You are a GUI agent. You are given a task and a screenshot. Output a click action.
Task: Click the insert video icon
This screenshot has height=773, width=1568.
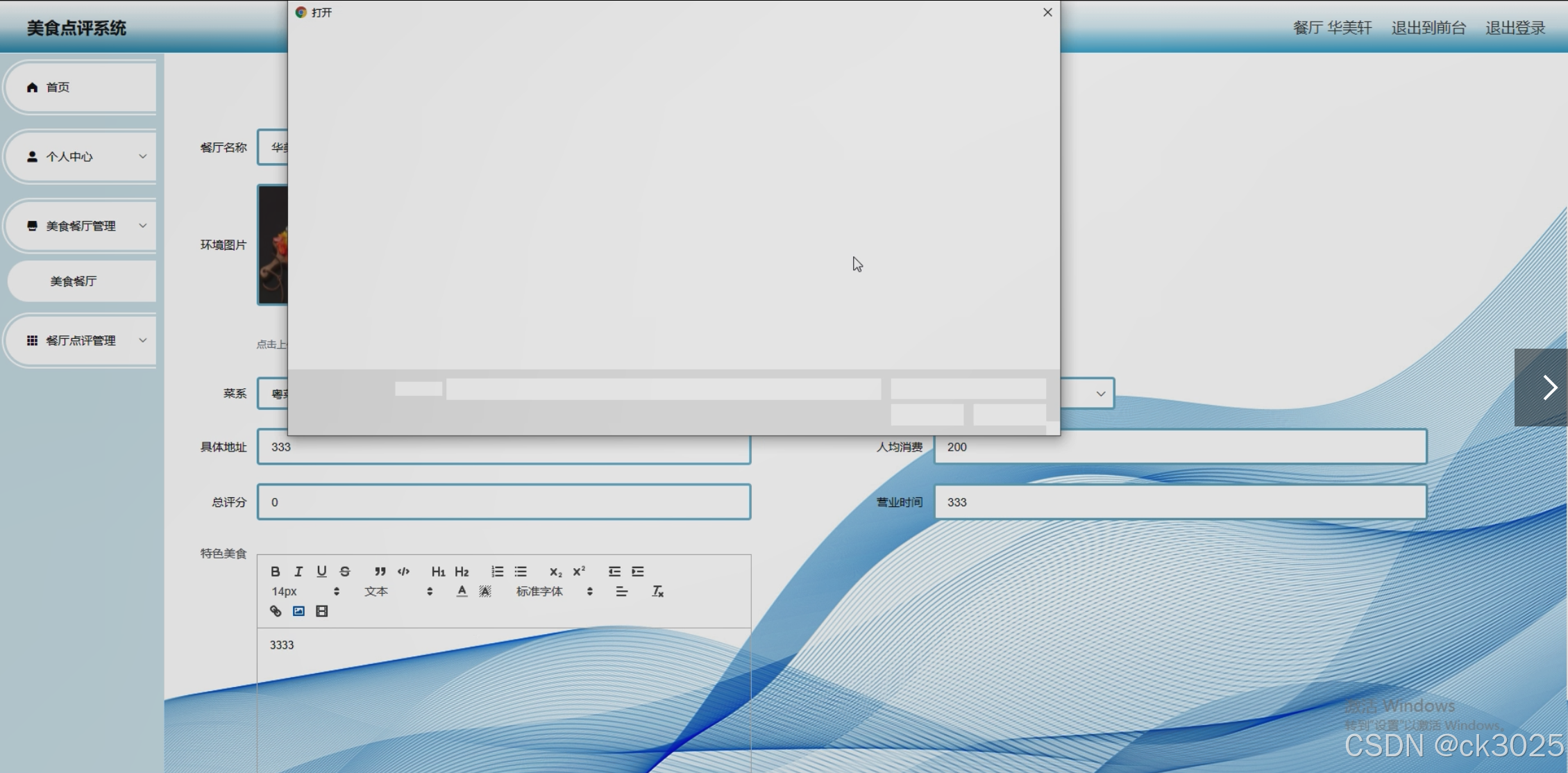pyautogui.click(x=322, y=611)
